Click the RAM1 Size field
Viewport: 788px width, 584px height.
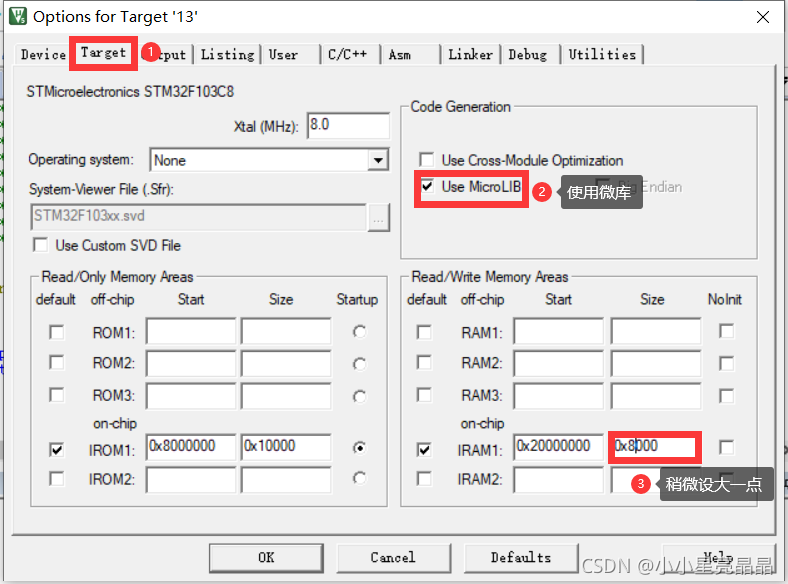(656, 331)
